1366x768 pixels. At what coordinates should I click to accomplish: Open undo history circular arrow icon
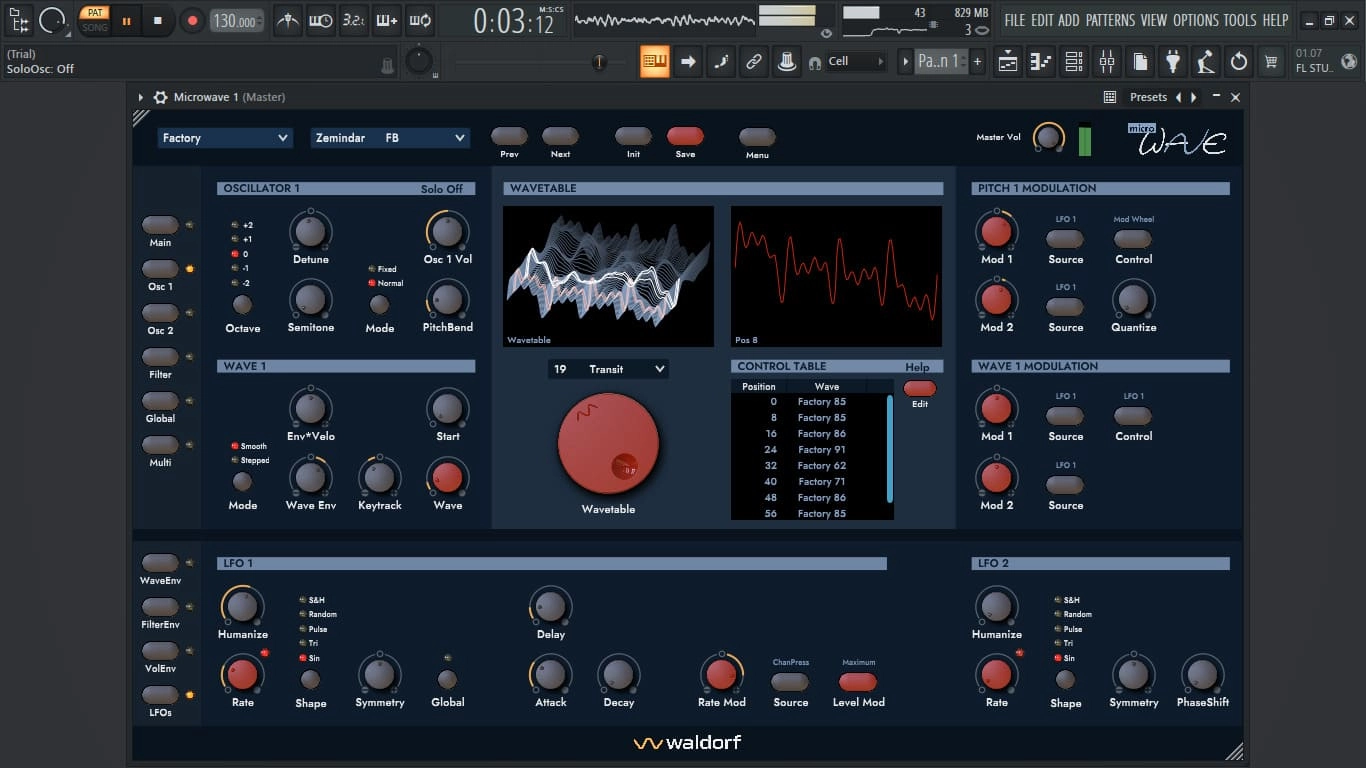(1239, 62)
